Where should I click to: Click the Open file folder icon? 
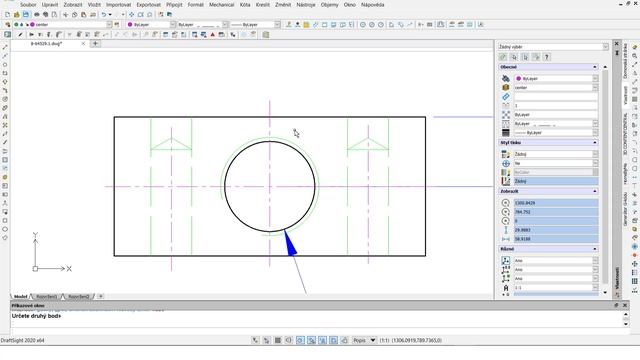click(17, 15)
